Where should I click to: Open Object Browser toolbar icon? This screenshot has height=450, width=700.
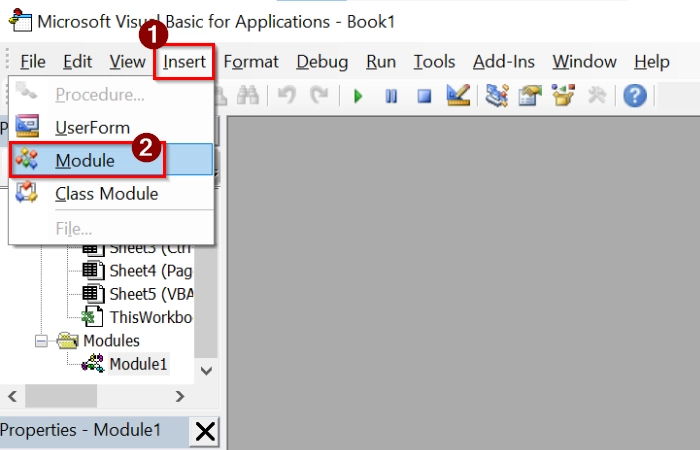[563, 95]
